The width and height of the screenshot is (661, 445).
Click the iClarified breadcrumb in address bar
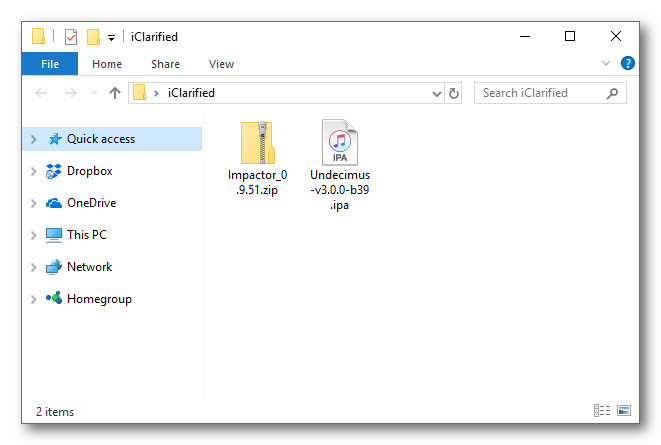coord(191,93)
